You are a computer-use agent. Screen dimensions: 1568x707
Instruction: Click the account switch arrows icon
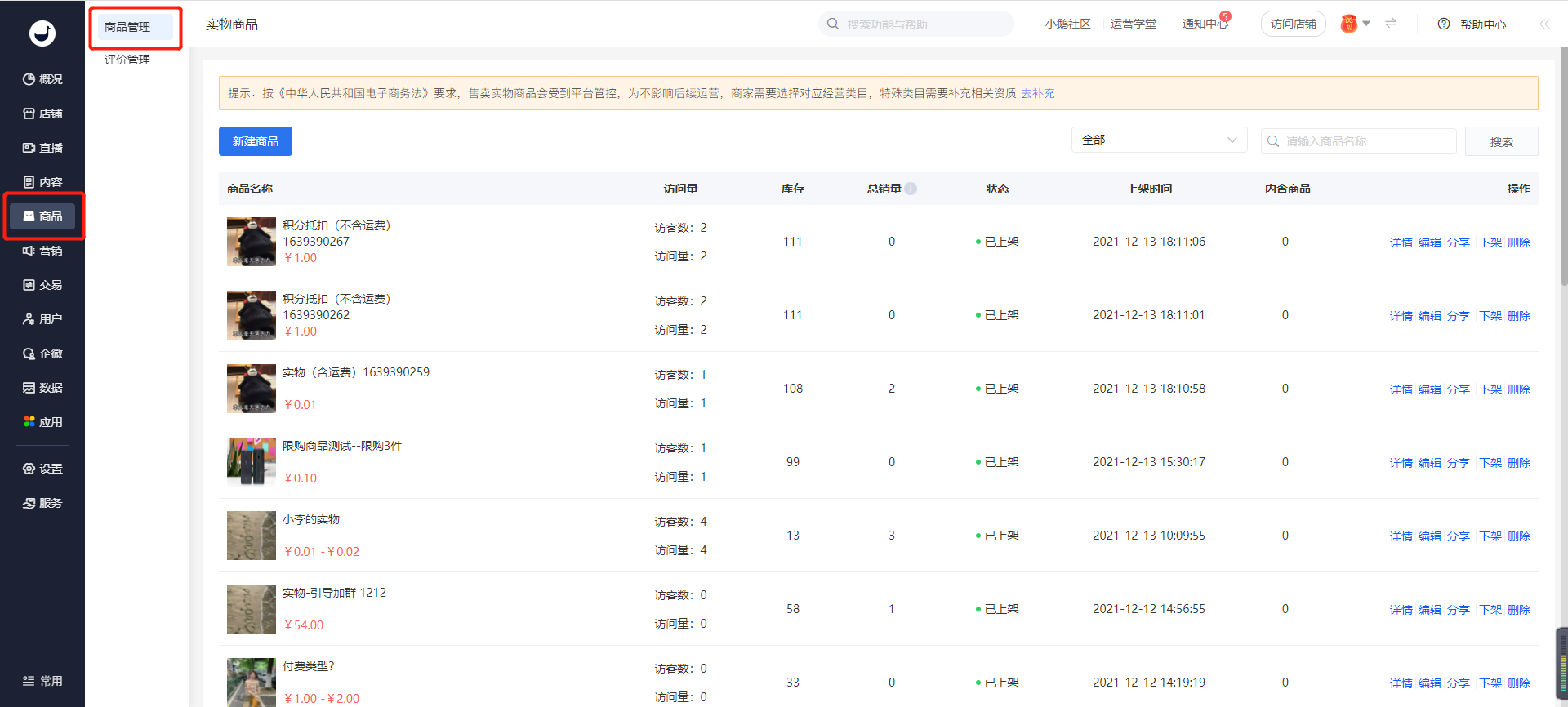click(1391, 24)
